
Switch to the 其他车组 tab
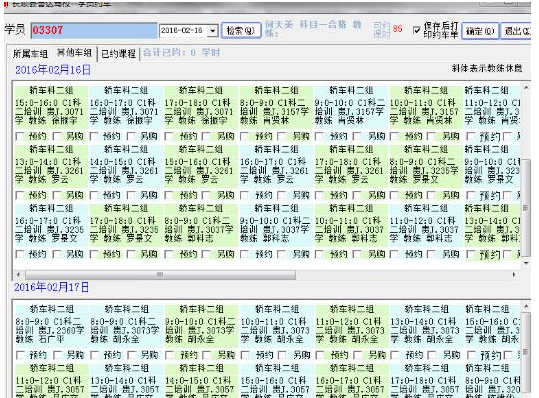click(x=74, y=53)
